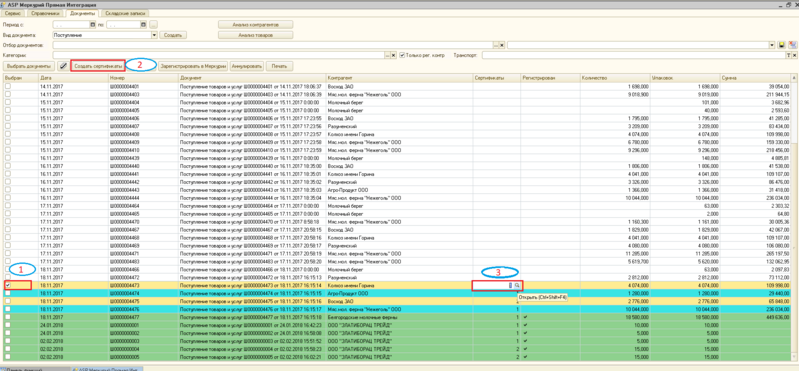
Task: Check the box for document Ш0000004474
Action: tap(8, 294)
